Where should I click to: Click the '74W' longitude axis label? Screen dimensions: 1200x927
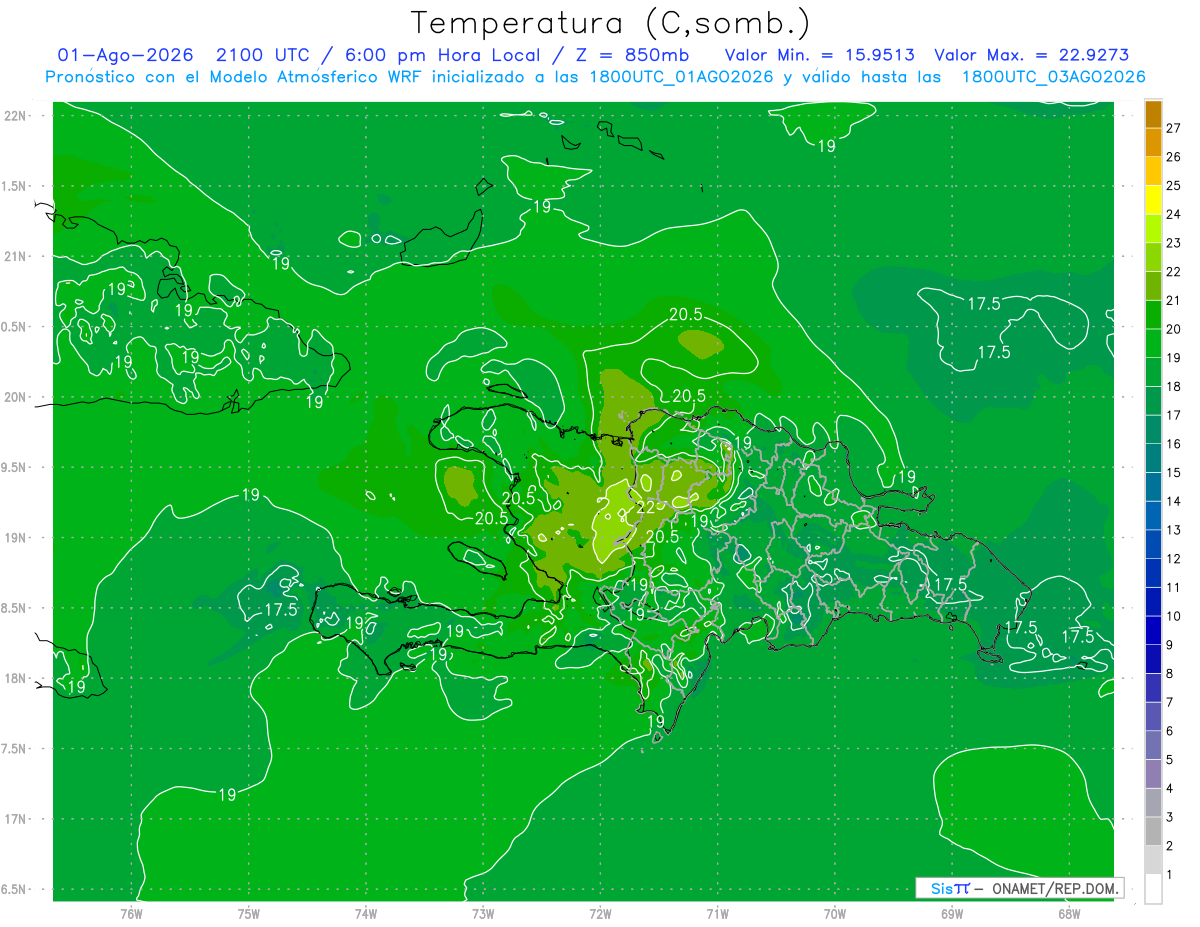(x=366, y=913)
